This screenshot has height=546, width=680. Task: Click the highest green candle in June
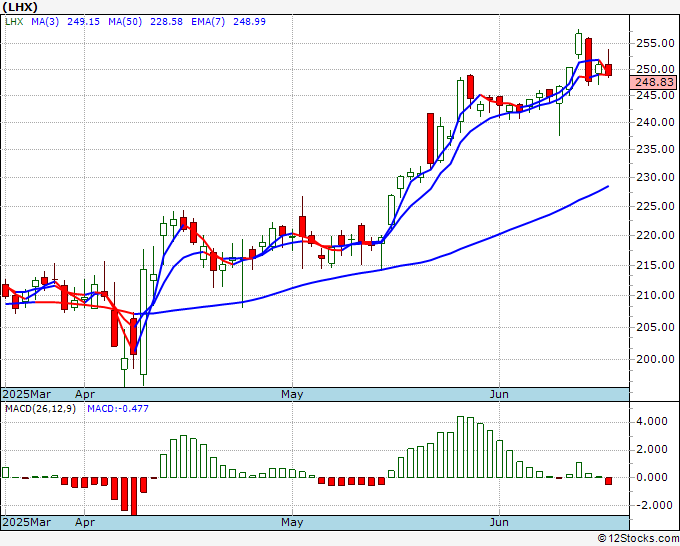(579, 43)
